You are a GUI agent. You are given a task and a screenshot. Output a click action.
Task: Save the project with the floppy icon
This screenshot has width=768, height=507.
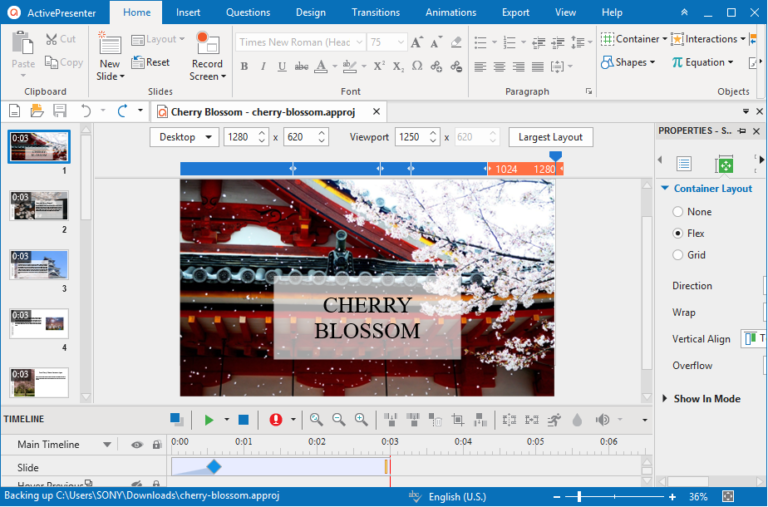click(x=60, y=111)
